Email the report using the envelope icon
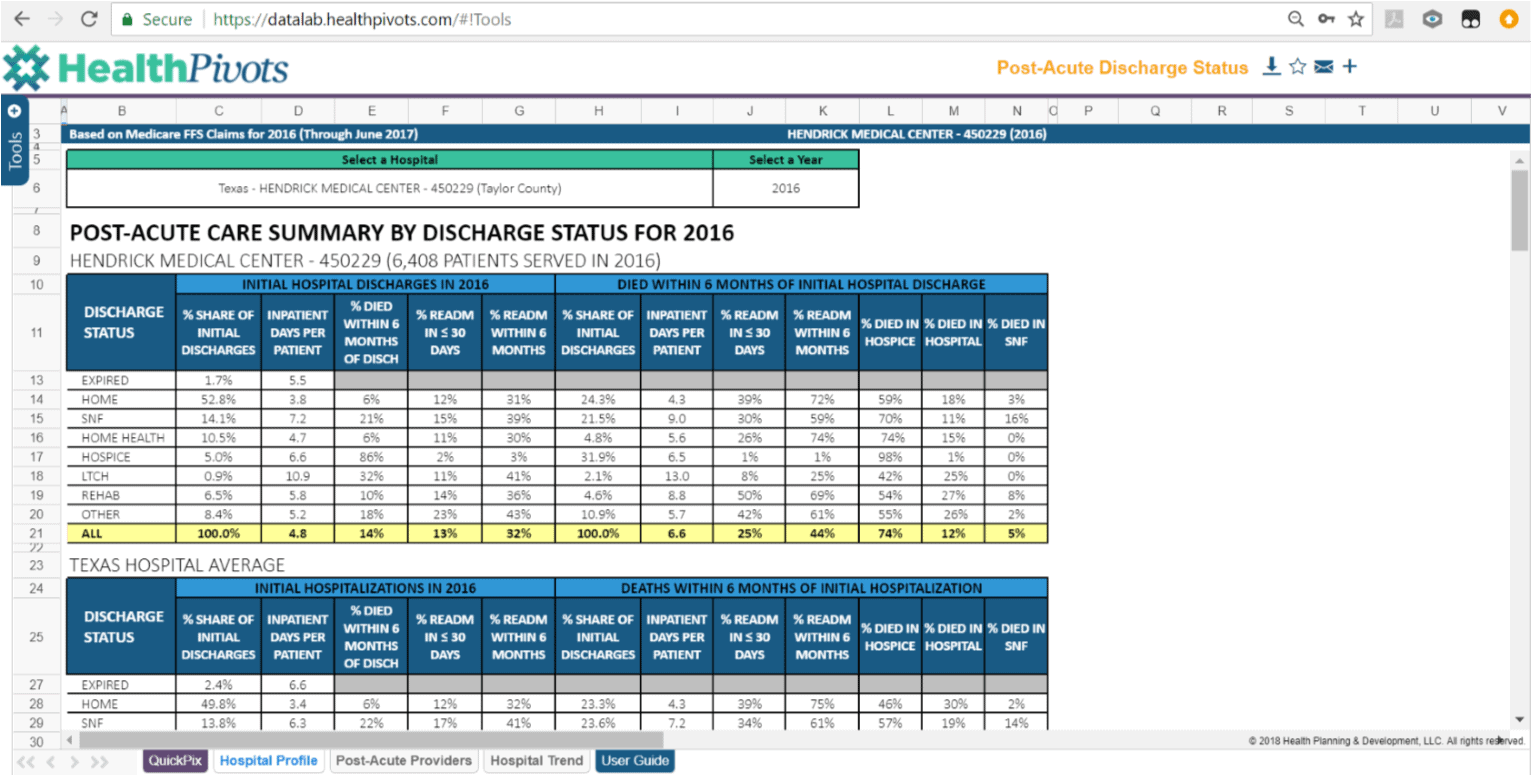The image size is (1532, 776). [1324, 67]
